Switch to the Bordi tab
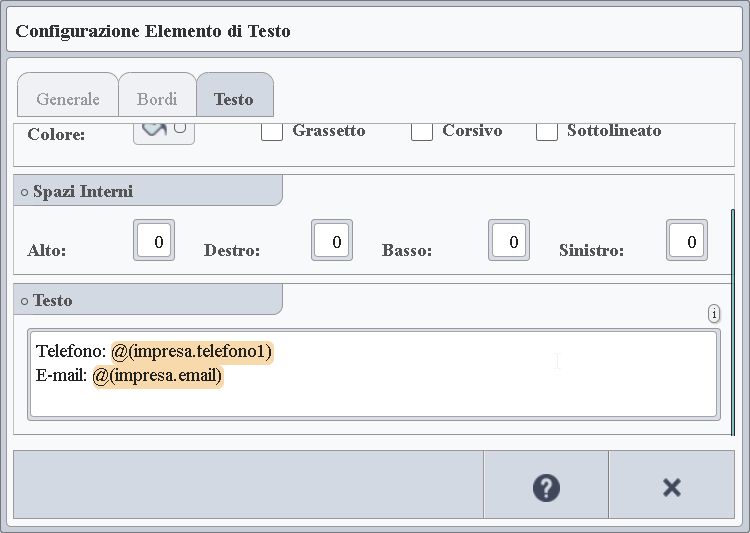This screenshot has height=533, width=750. [157, 95]
